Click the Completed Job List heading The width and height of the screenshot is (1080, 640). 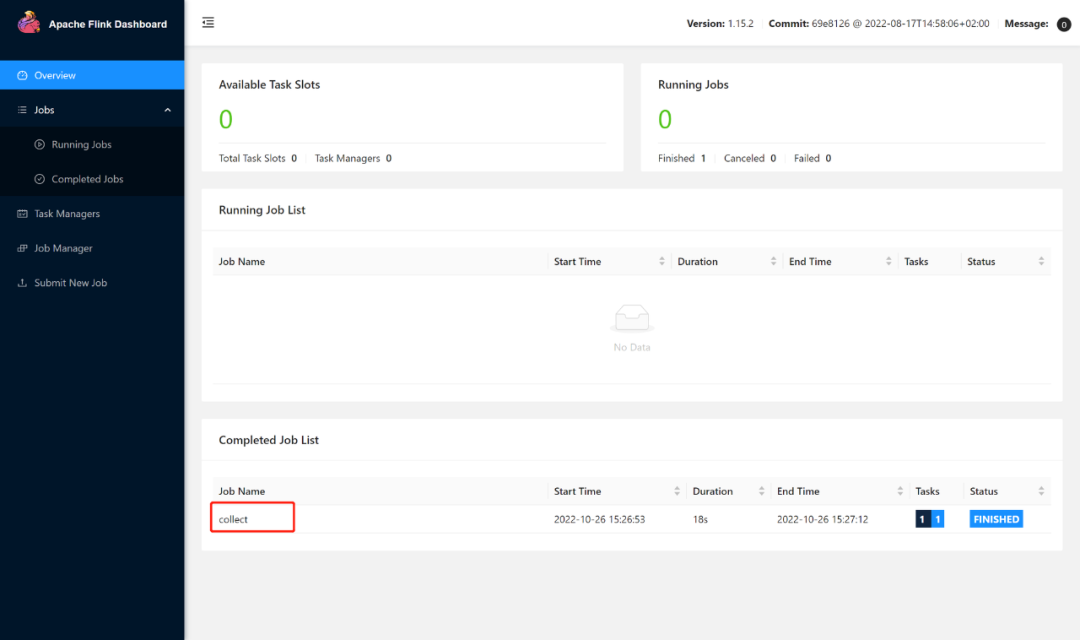point(269,440)
